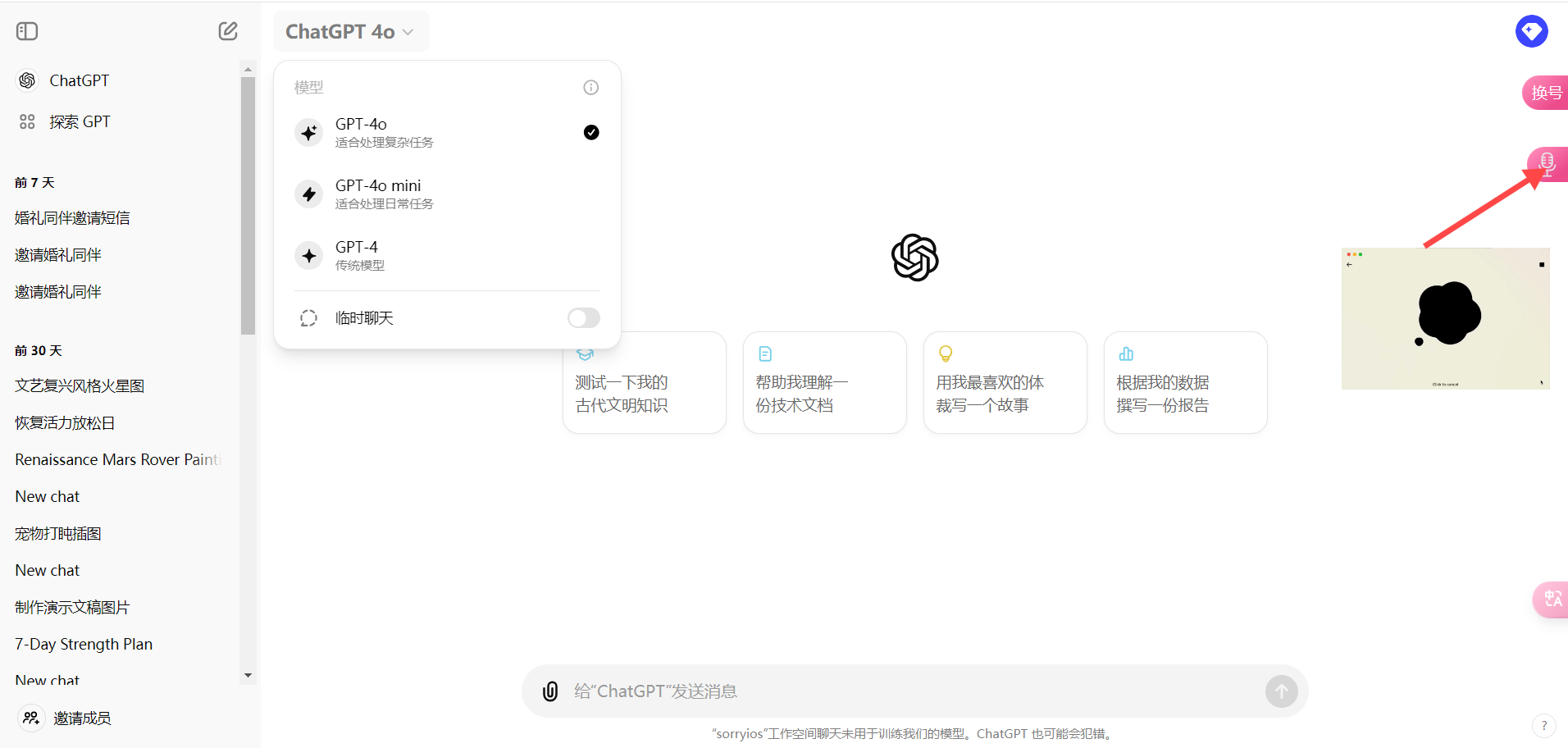Click the invite members people icon
Screen dimensions: 1568x748
[31, 718]
